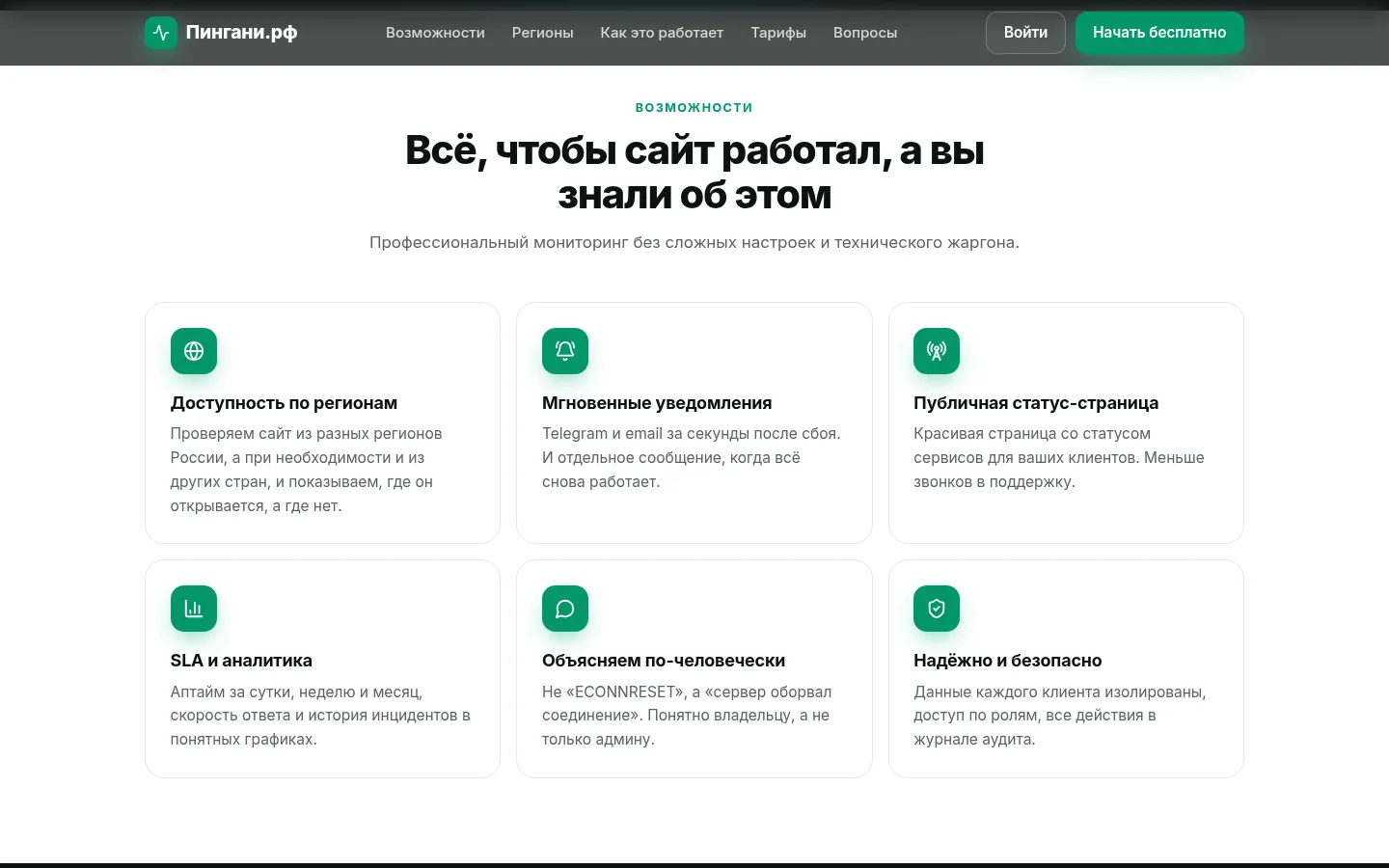1389x868 pixels.
Task: Click the bar chart icon in SLA и аналитика
Action: click(x=194, y=609)
